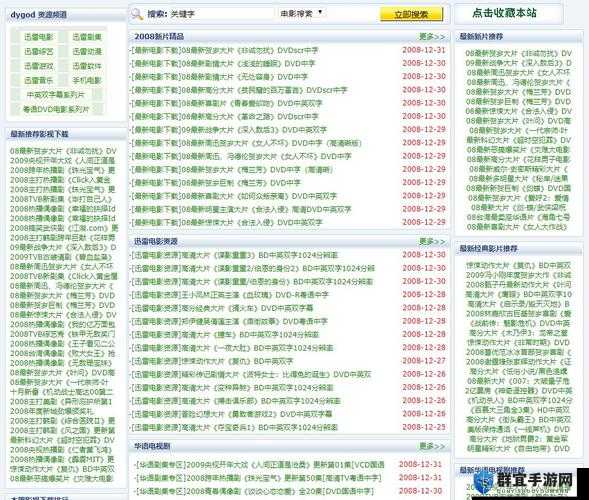This screenshot has height=500, width=589.
Task: Open [华语剧集专区] 《珠光宝气》 更新第50集 entry
Action: coord(258,478)
